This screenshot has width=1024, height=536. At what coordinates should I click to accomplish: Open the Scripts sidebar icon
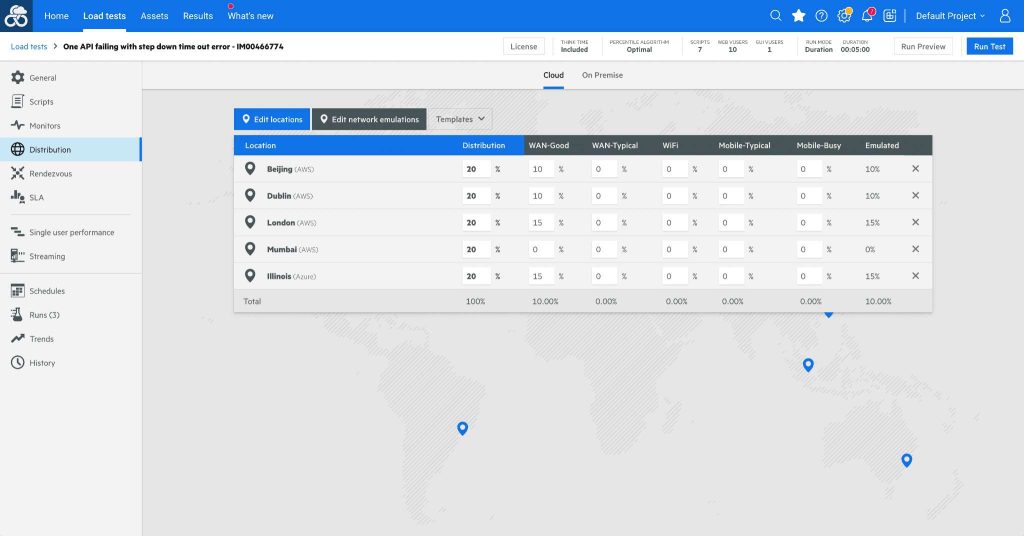tap(18, 101)
